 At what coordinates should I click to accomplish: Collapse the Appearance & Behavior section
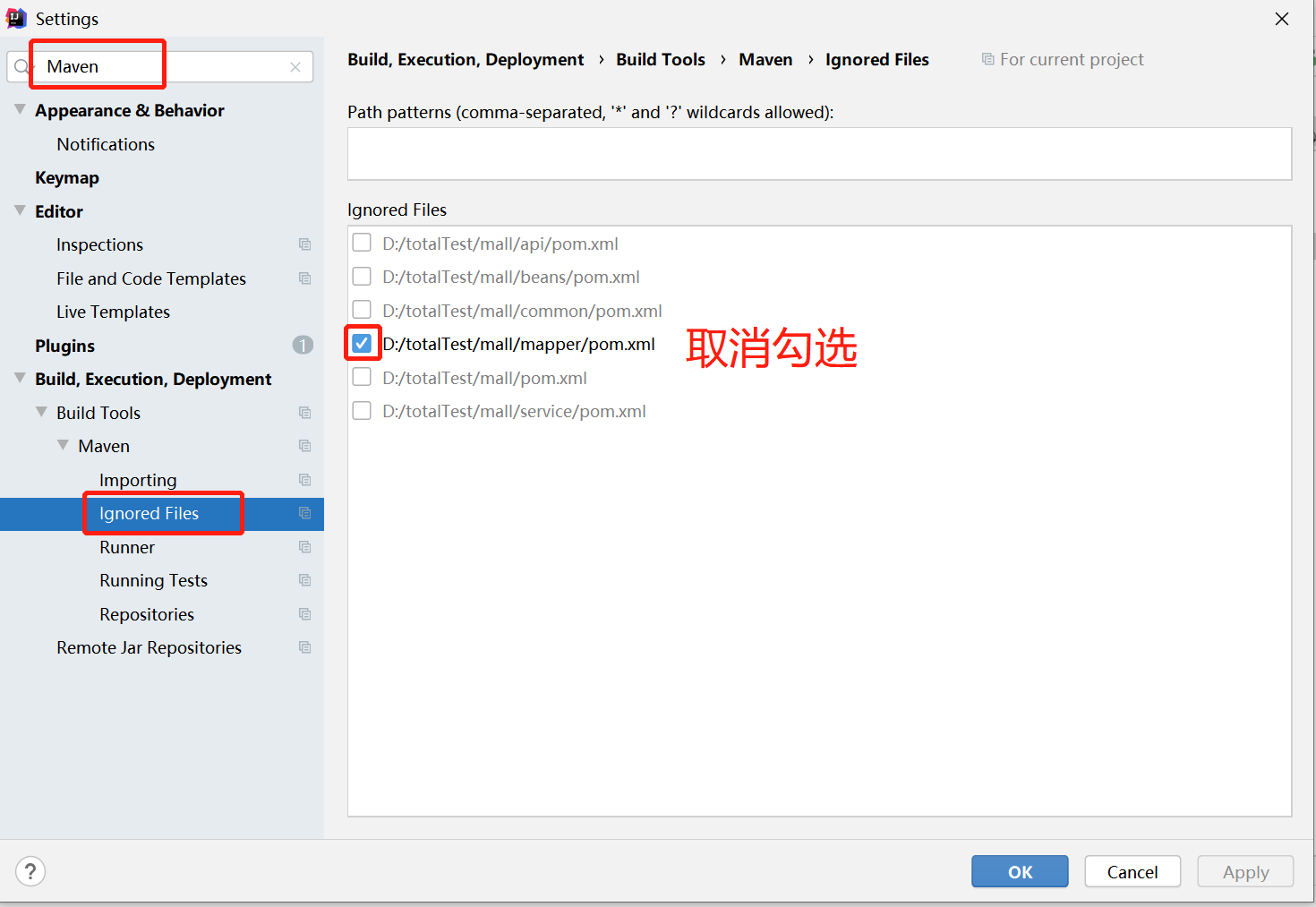20,109
